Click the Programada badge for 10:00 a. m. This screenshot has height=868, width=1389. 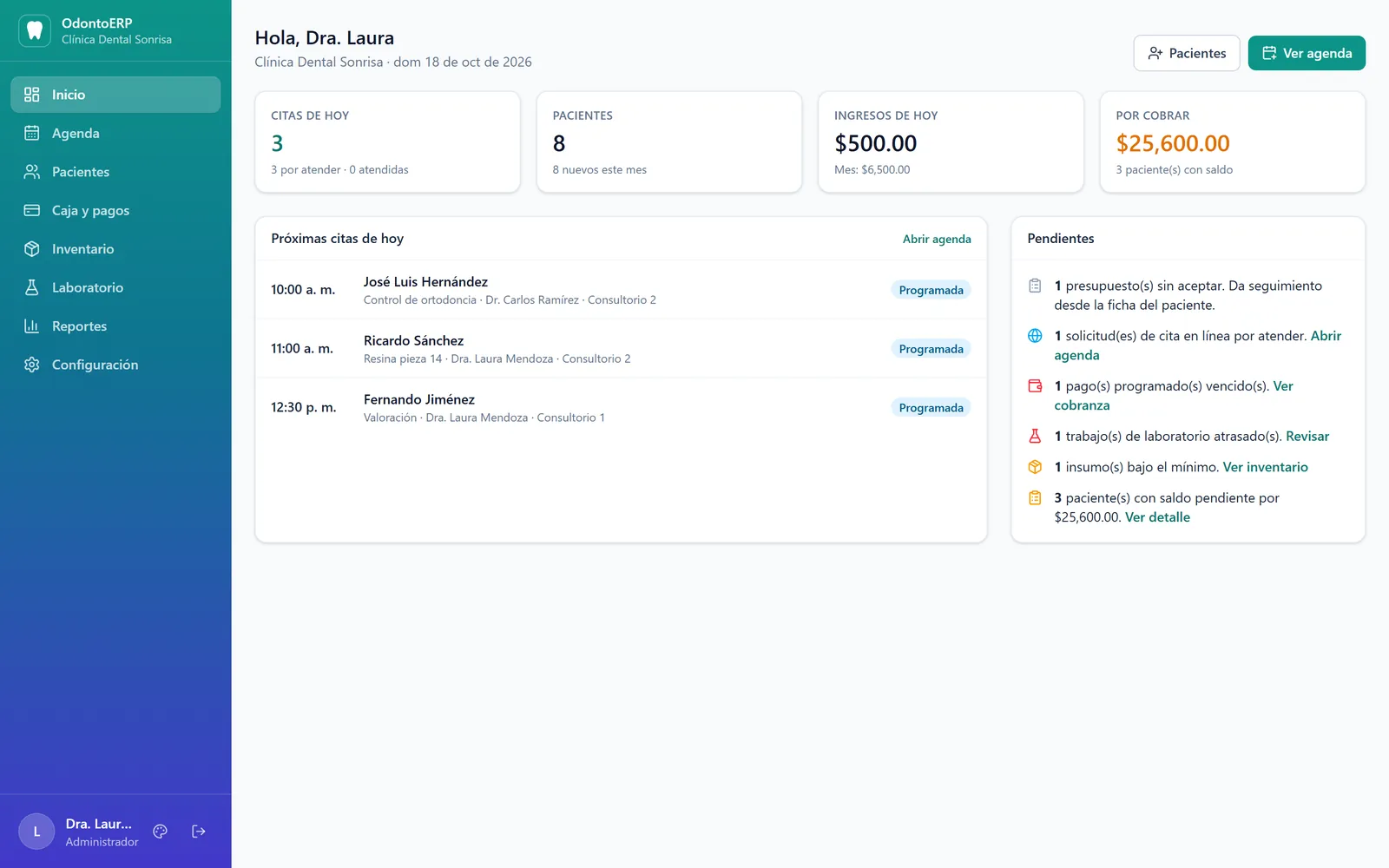pos(931,290)
